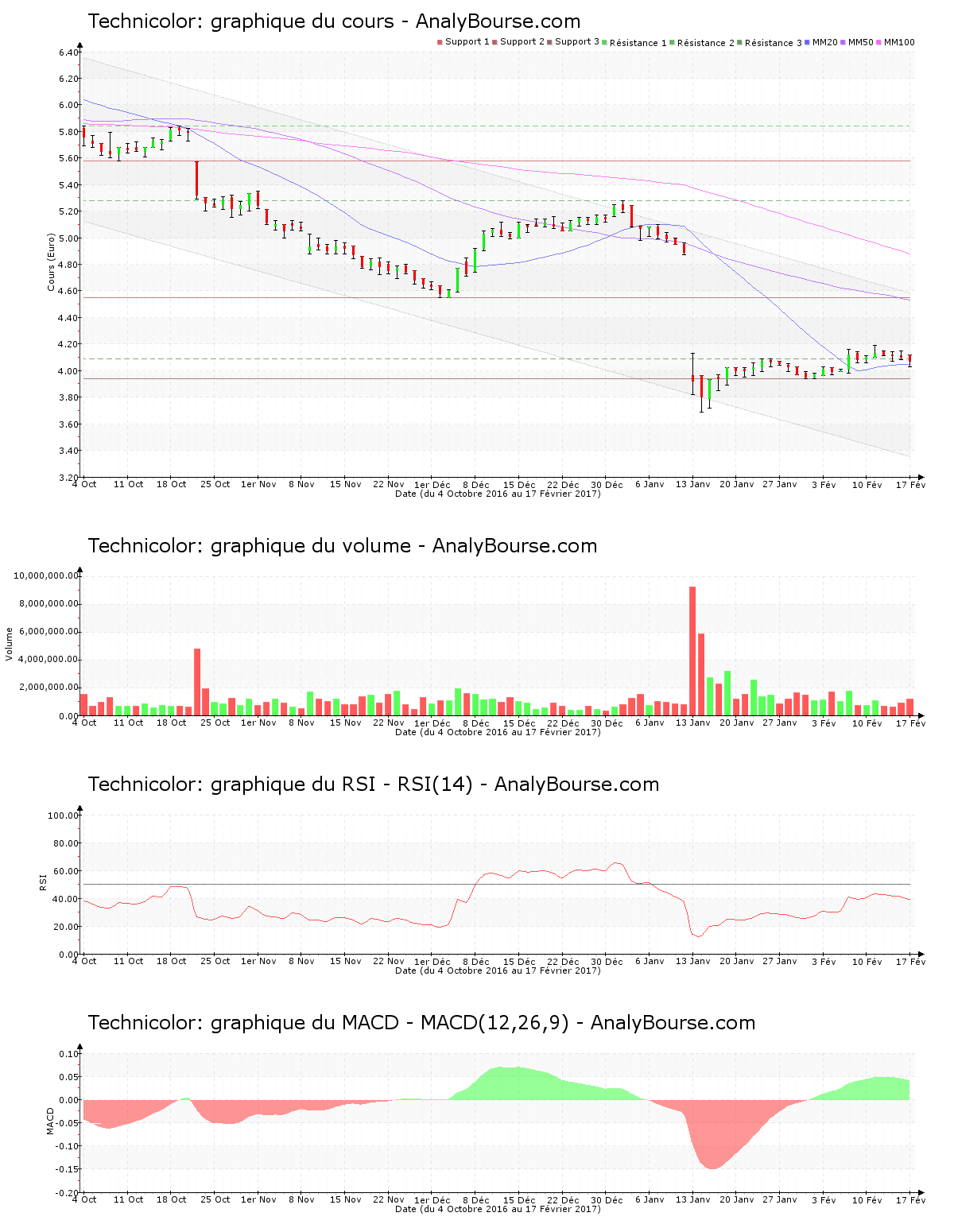
Task: Click the 10,000,000.00 value on the volume axis
Action: [x=46, y=575]
